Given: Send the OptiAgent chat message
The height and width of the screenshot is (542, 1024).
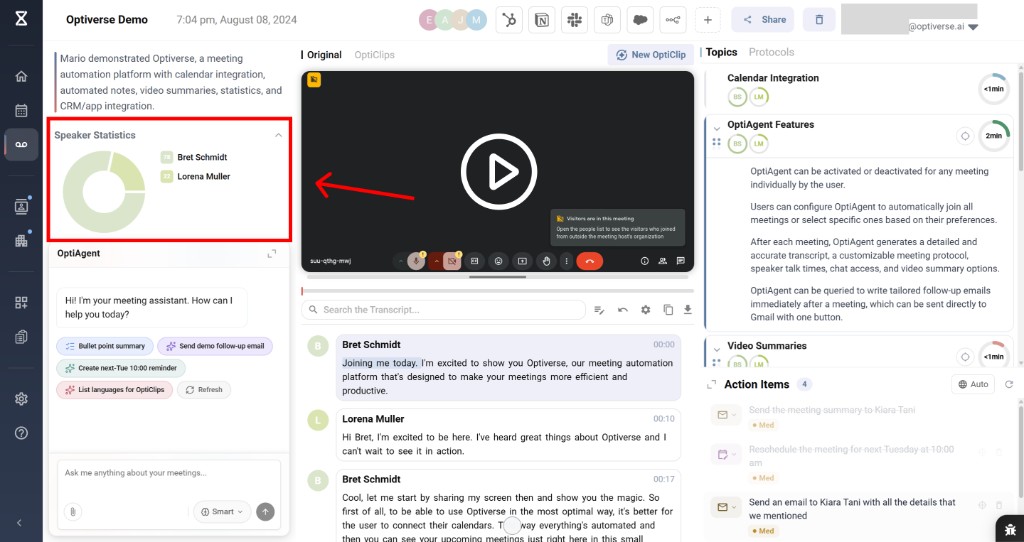Looking at the screenshot, I should (x=265, y=512).
